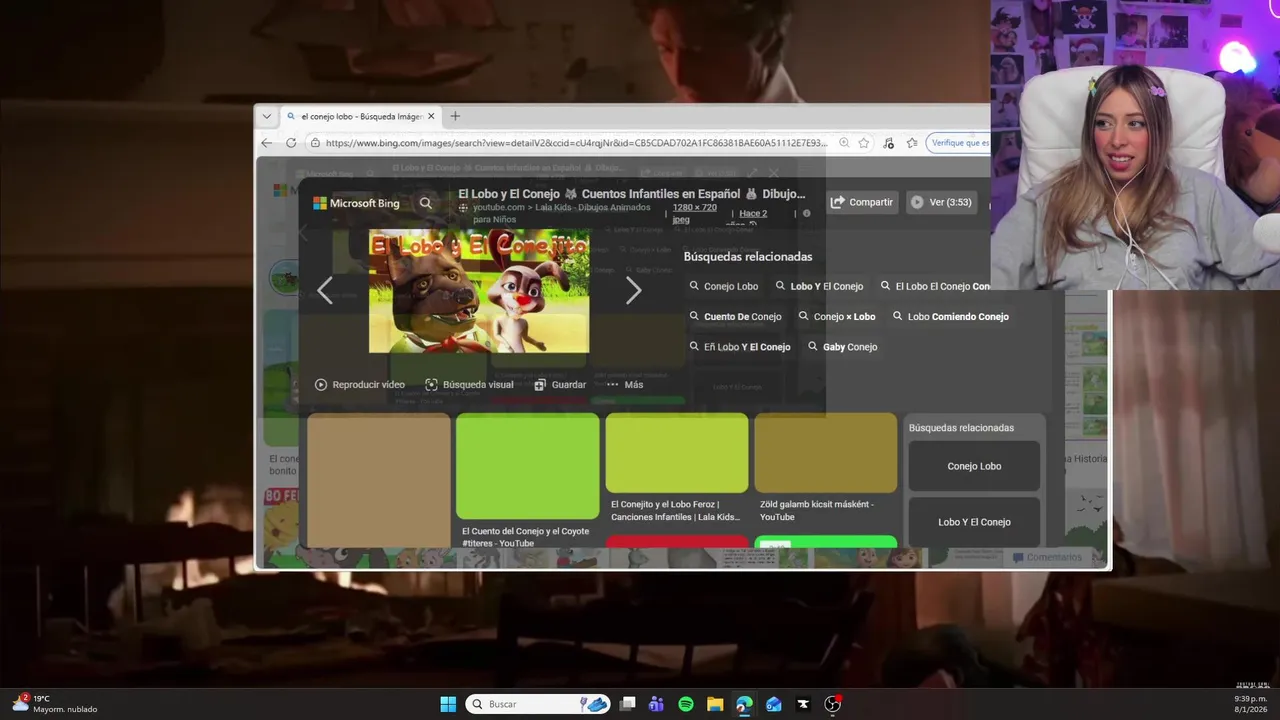Viewport: 1280px width, 720px height.
Task: Click the taskbar Buscar search box
Action: (538, 704)
